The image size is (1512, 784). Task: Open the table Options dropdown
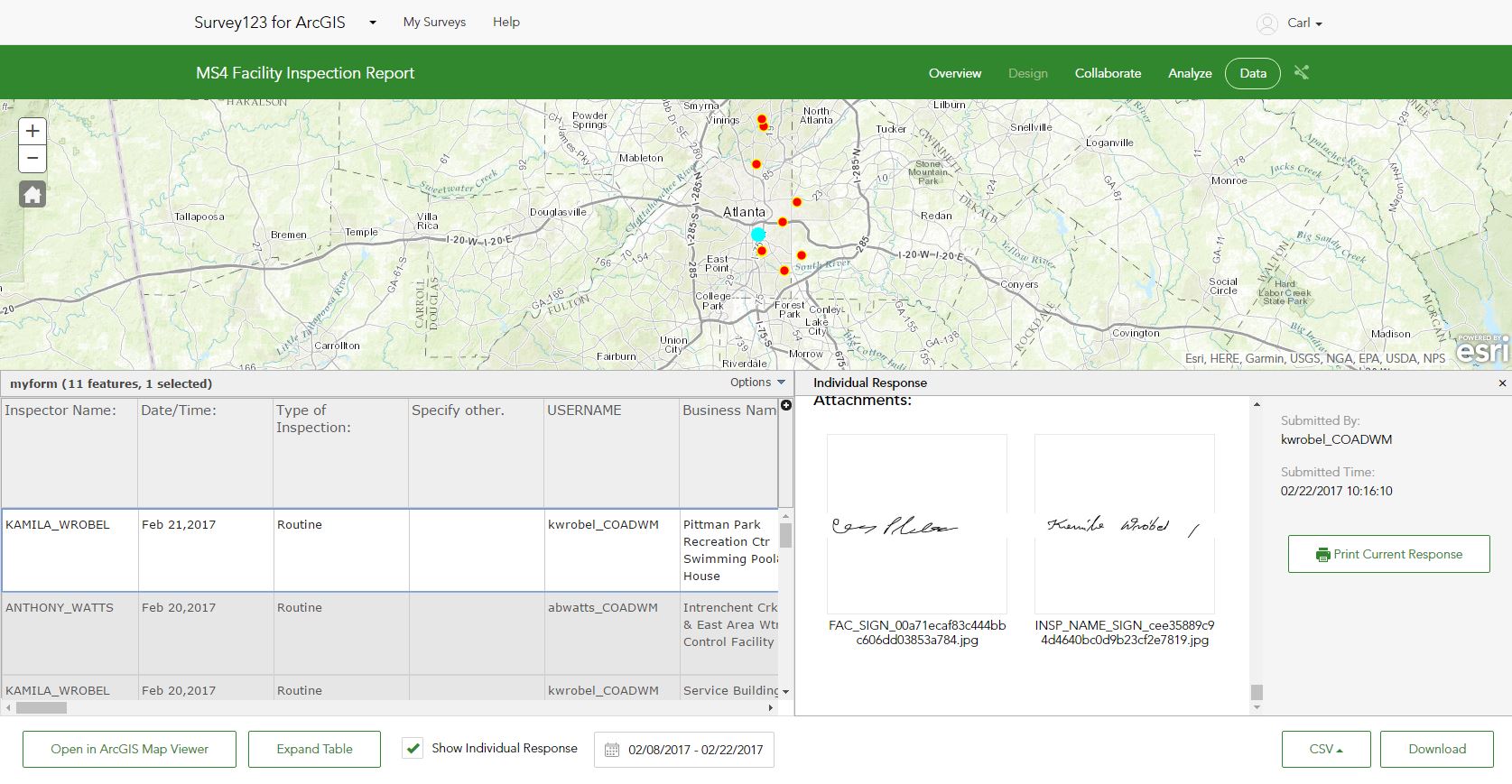pos(757,383)
